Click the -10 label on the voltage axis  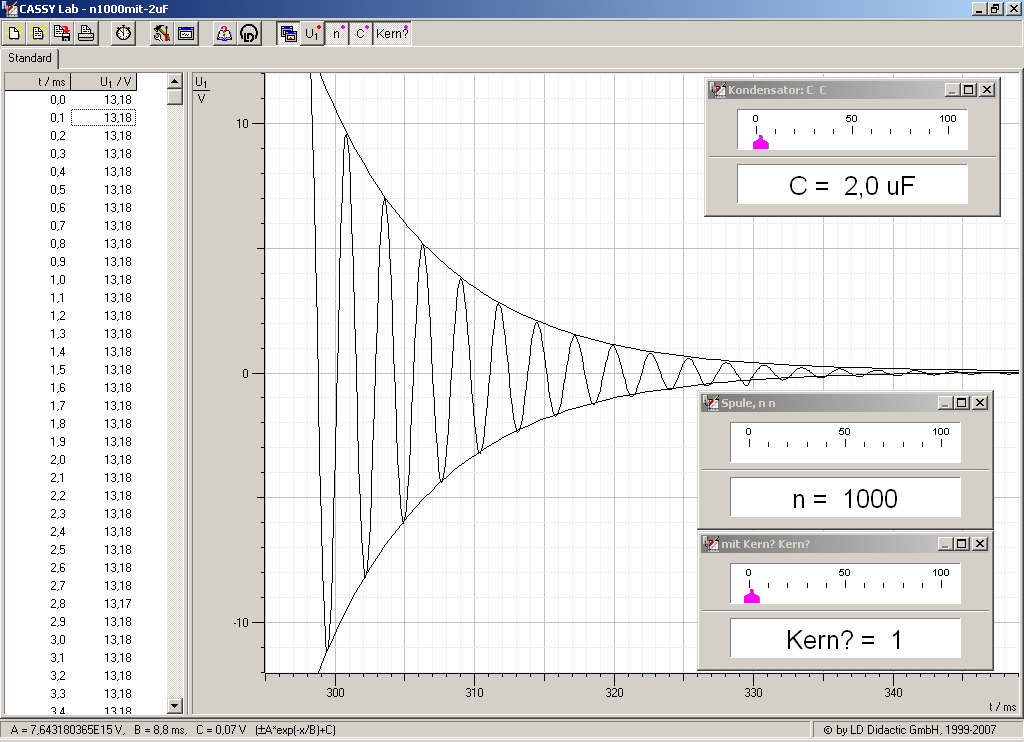pyautogui.click(x=241, y=622)
